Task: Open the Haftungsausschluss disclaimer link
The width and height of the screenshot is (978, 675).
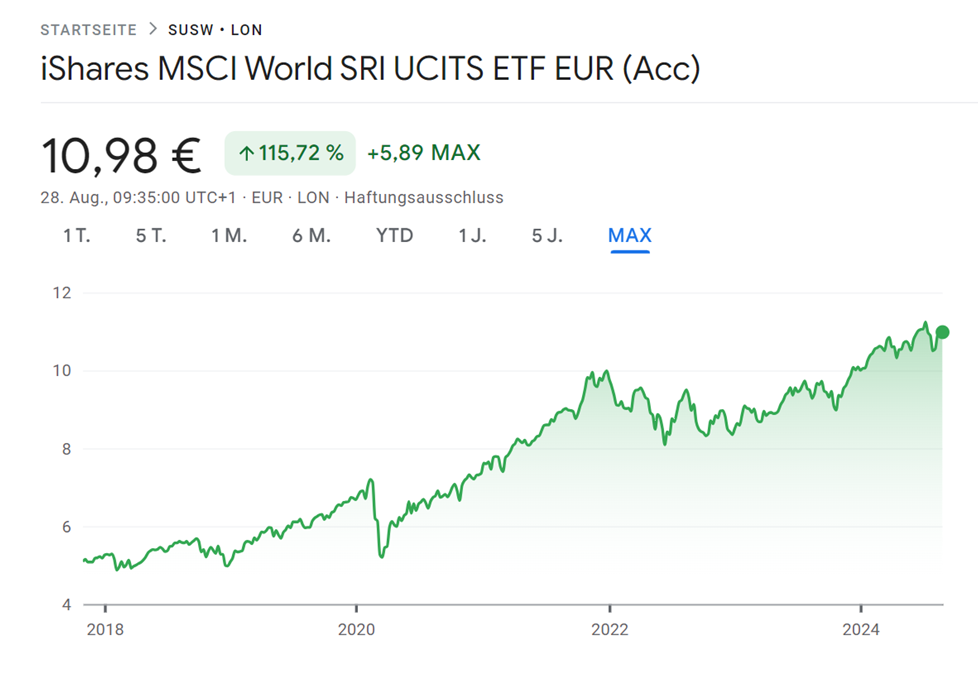Action: [x=423, y=198]
